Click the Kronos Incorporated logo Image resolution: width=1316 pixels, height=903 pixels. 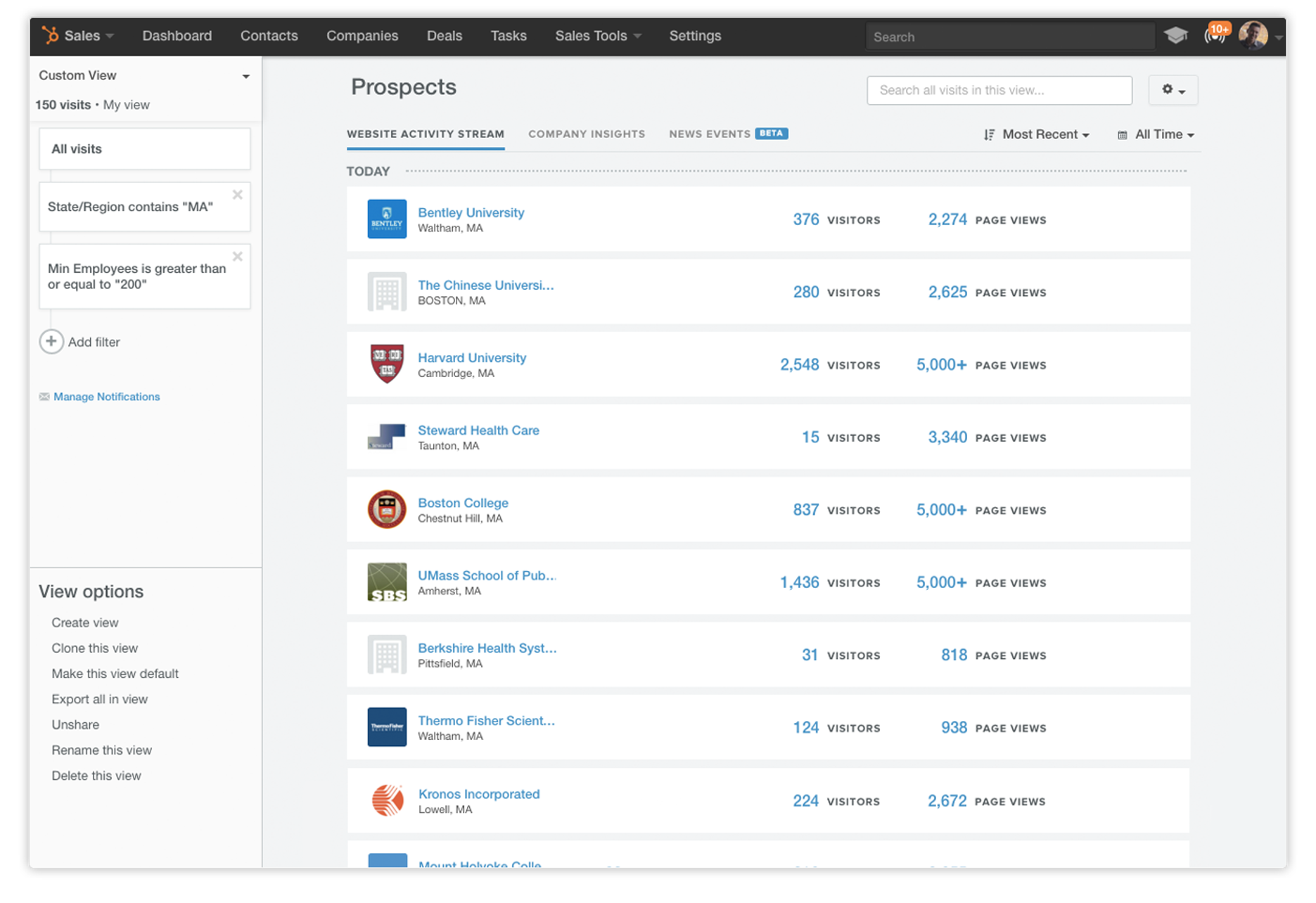click(x=388, y=800)
